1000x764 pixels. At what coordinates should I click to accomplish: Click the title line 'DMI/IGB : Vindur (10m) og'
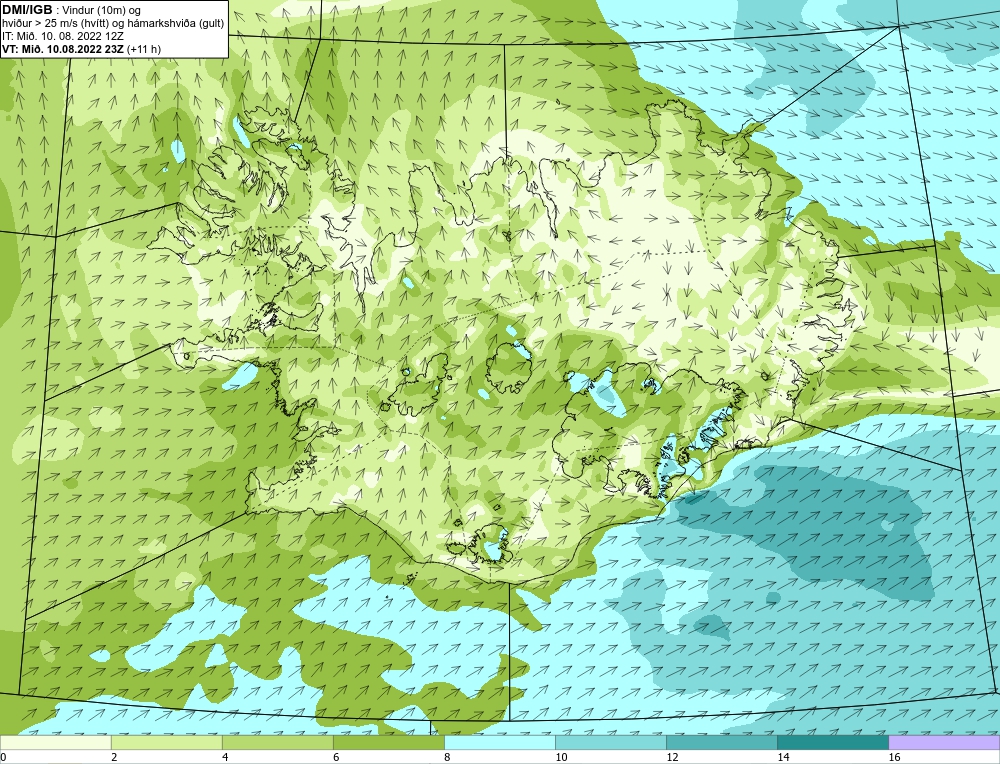point(72,10)
